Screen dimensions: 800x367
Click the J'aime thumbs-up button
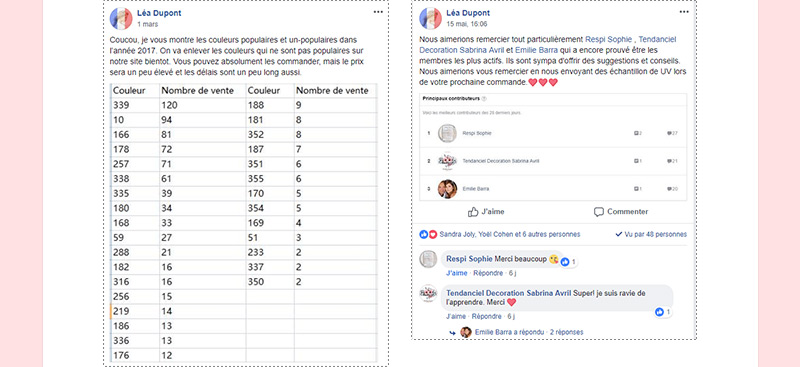point(486,211)
